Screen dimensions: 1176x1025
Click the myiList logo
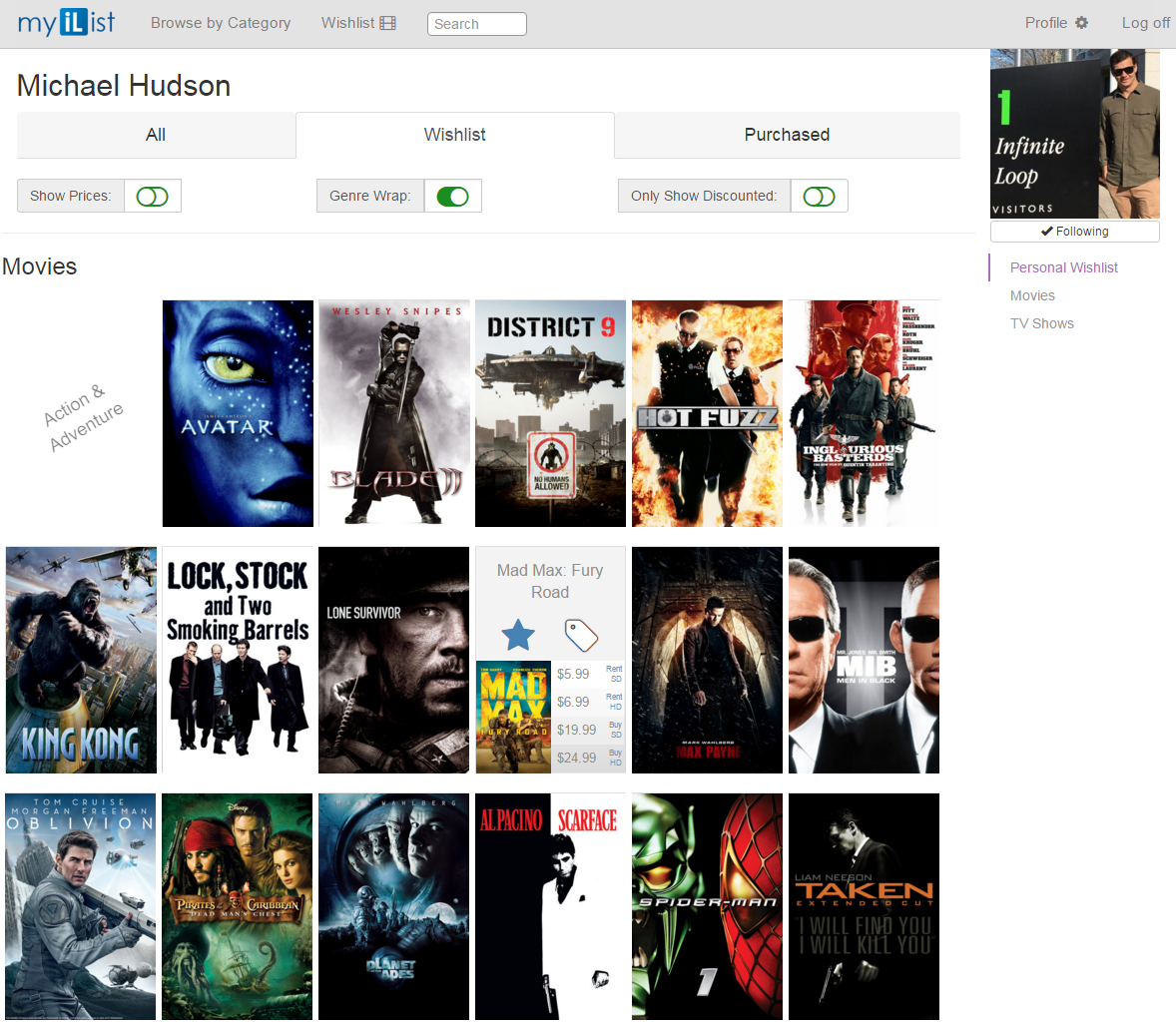pos(66,23)
